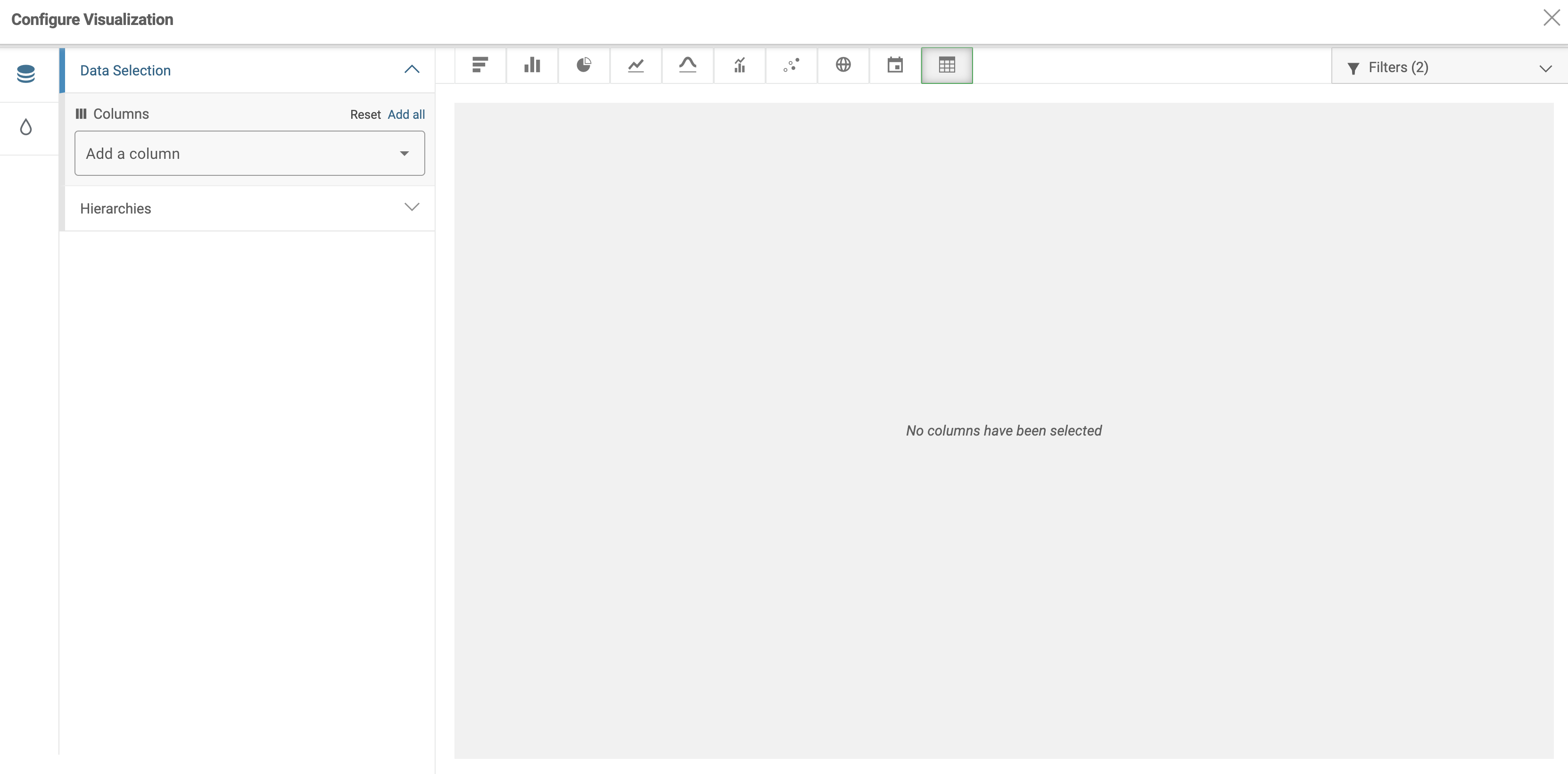This screenshot has width=1568, height=774.
Task: Click the Reset columns link
Action: [365, 115]
